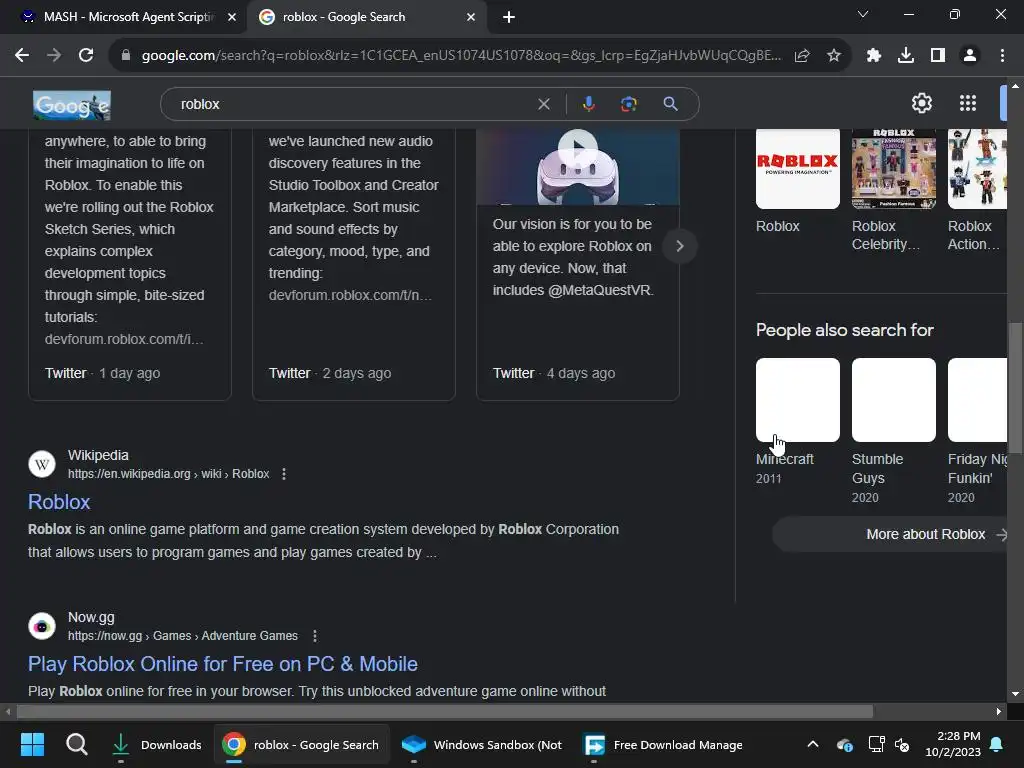Click the URL address bar
Viewport: 1024px width, 768px height.
[x=461, y=56]
